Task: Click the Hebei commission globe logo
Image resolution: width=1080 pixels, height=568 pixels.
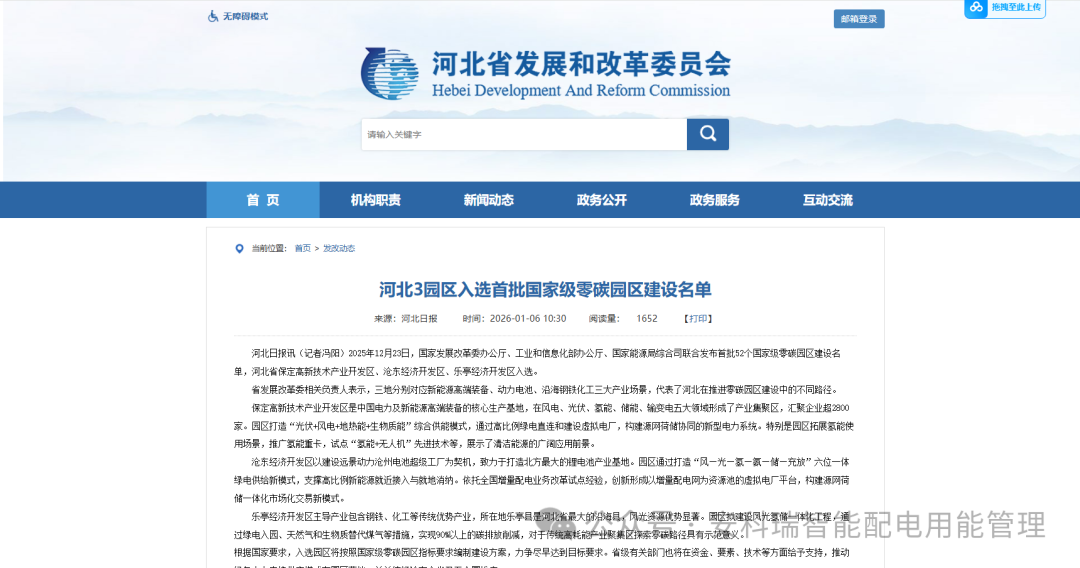Action: [390, 74]
